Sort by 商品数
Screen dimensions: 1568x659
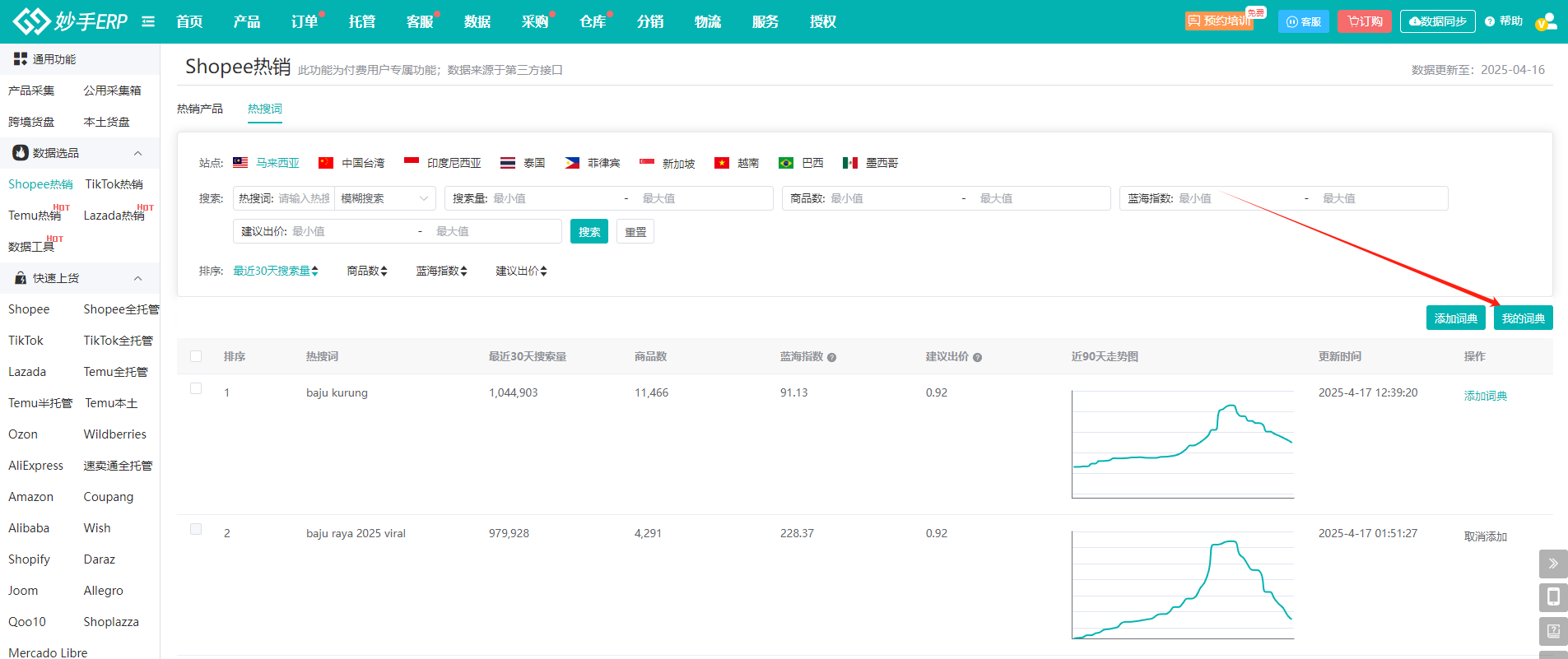(x=367, y=271)
